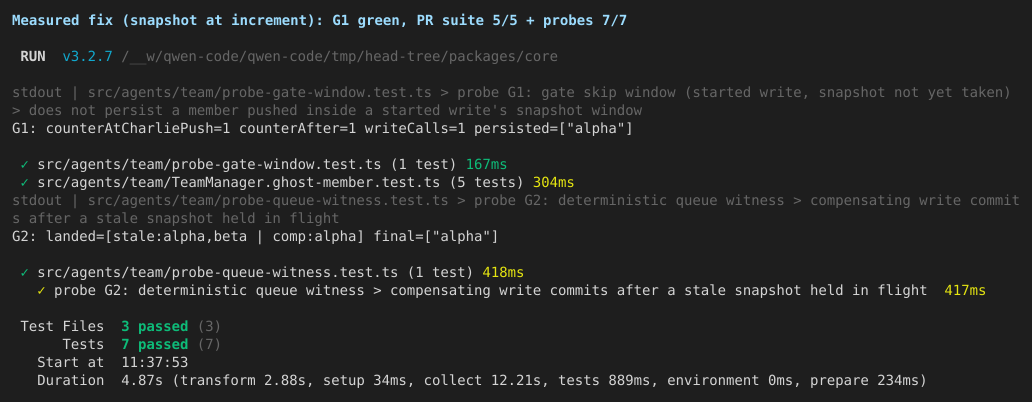Click the 304ms duration value

tap(554, 182)
